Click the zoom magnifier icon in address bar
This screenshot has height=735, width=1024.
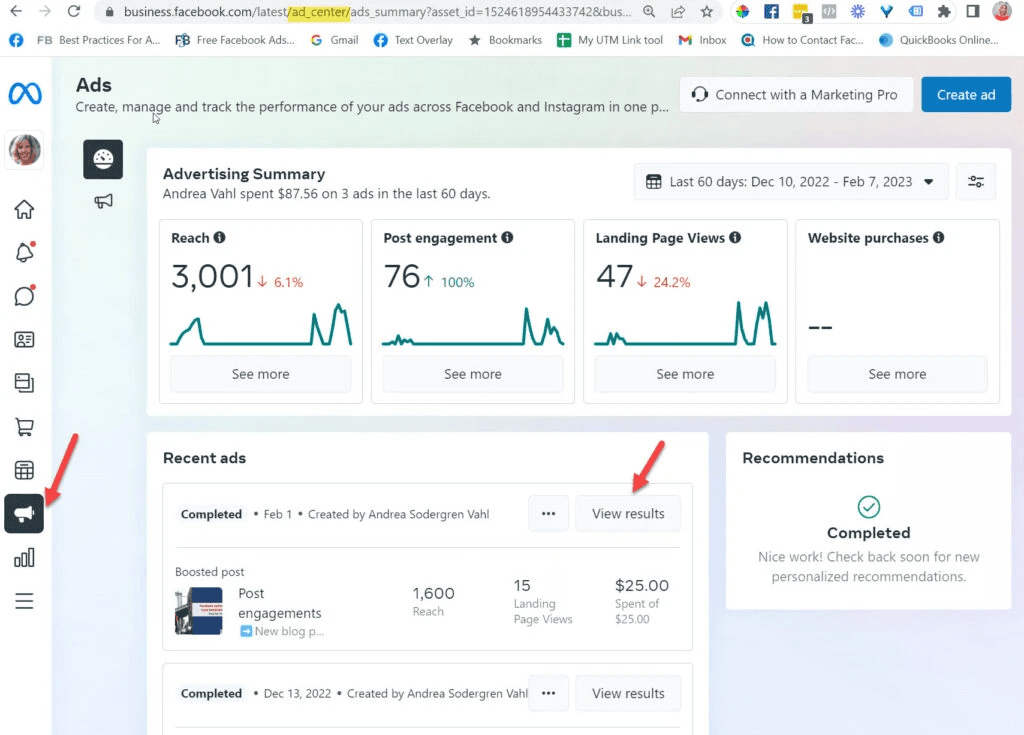click(648, 11)
